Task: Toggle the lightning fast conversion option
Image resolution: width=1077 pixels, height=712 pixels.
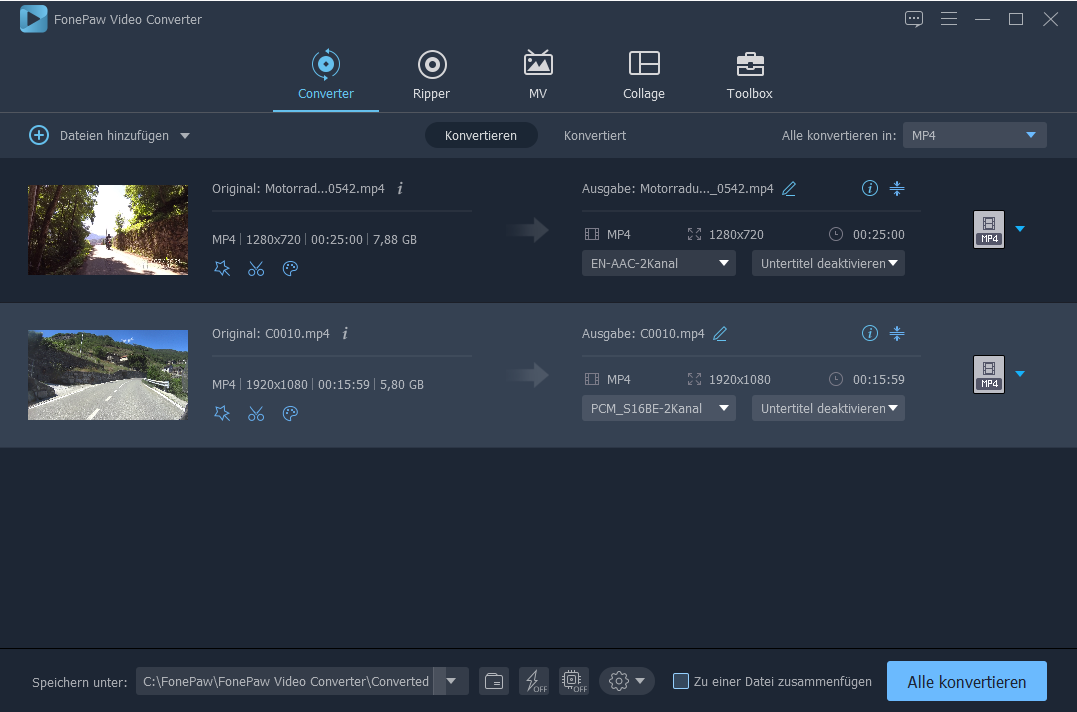Action: 533,681
